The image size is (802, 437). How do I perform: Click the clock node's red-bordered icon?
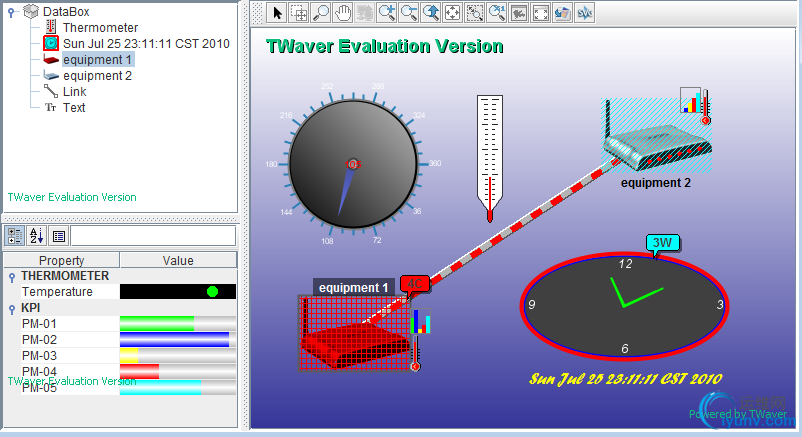coord(51,43)
